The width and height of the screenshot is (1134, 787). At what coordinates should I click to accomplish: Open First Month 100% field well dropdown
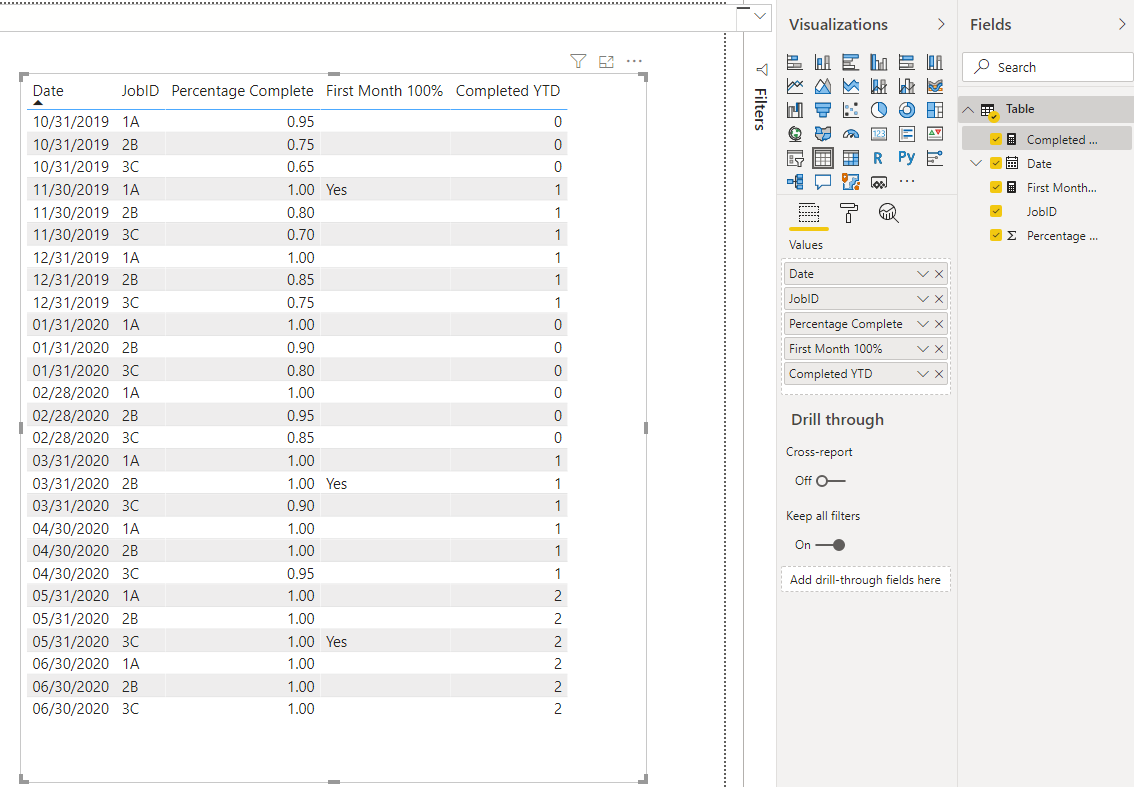(x=922, y=349)
